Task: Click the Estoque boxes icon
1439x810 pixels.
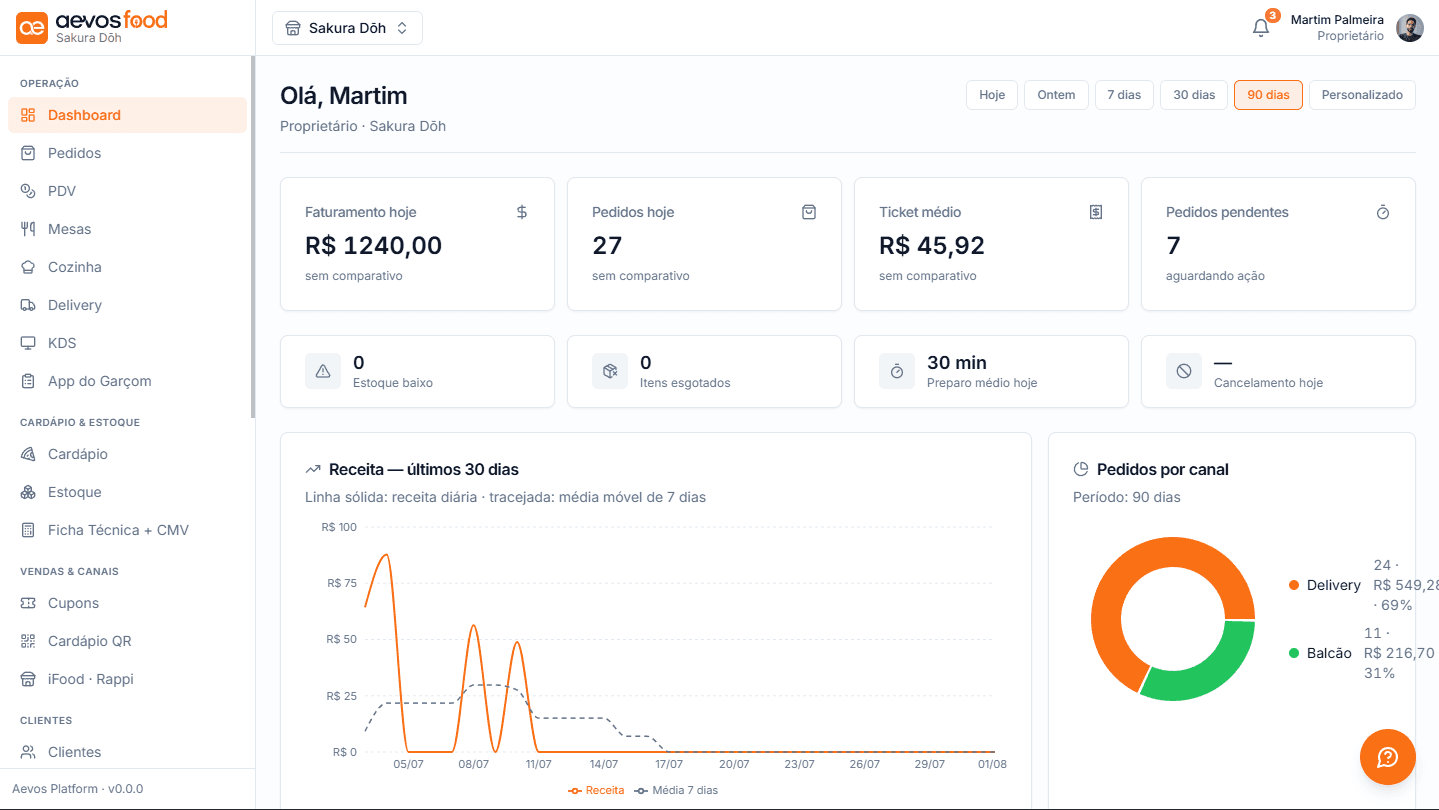Action: point(28,492)
